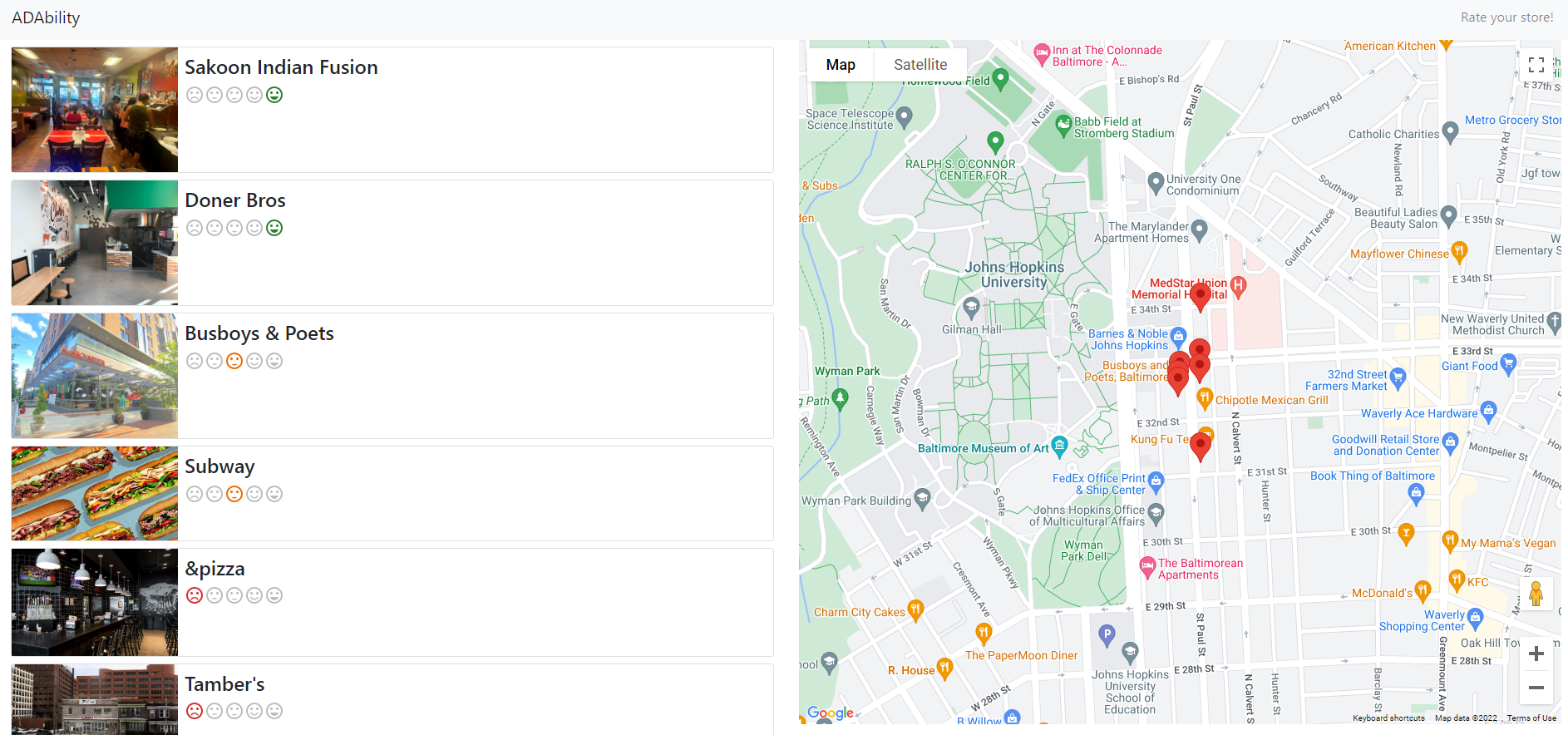
Task: Zoom out on the map
Action: click(x=1536, y=688)
